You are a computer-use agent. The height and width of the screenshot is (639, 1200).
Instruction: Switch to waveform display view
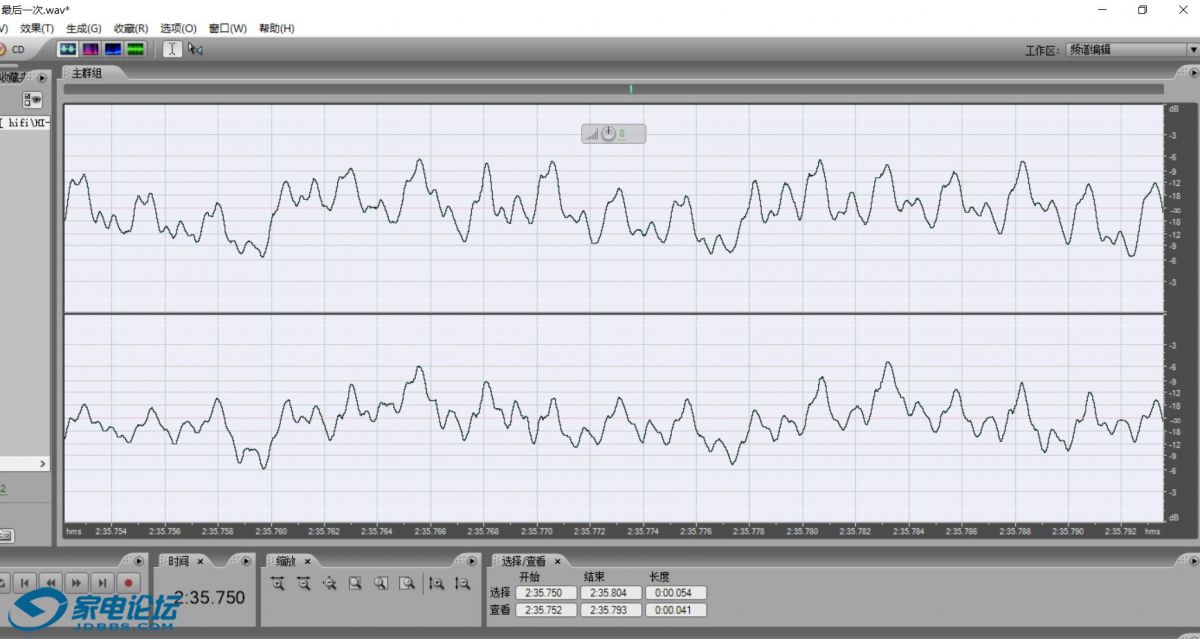coord(68,48)
